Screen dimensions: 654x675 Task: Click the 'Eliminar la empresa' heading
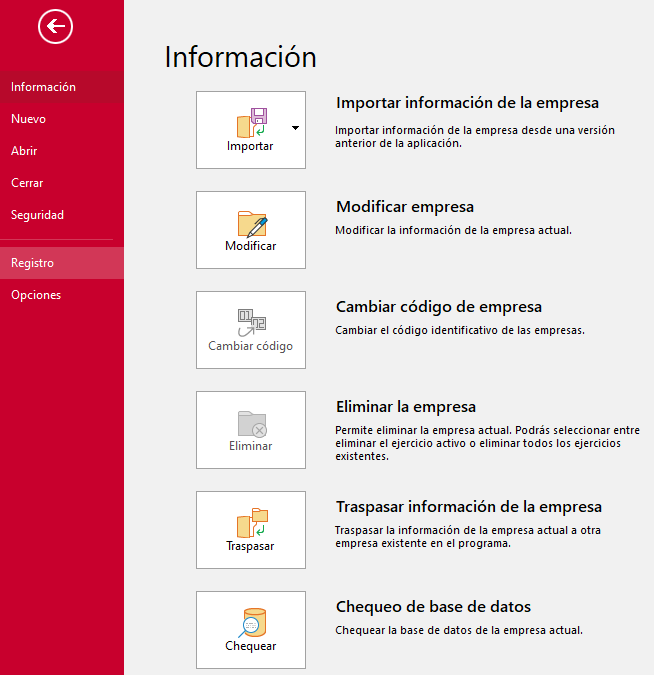click(x=406, y=407)
